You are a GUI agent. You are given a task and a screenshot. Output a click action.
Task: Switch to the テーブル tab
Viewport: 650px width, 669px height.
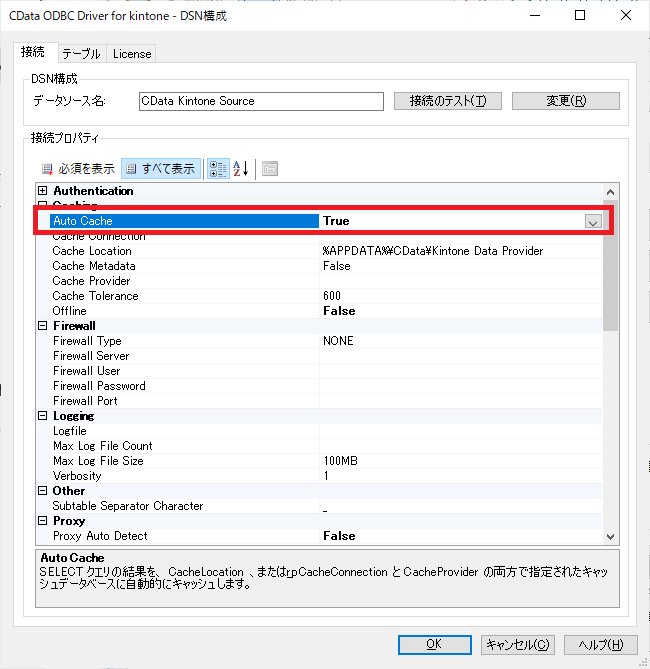81,54
